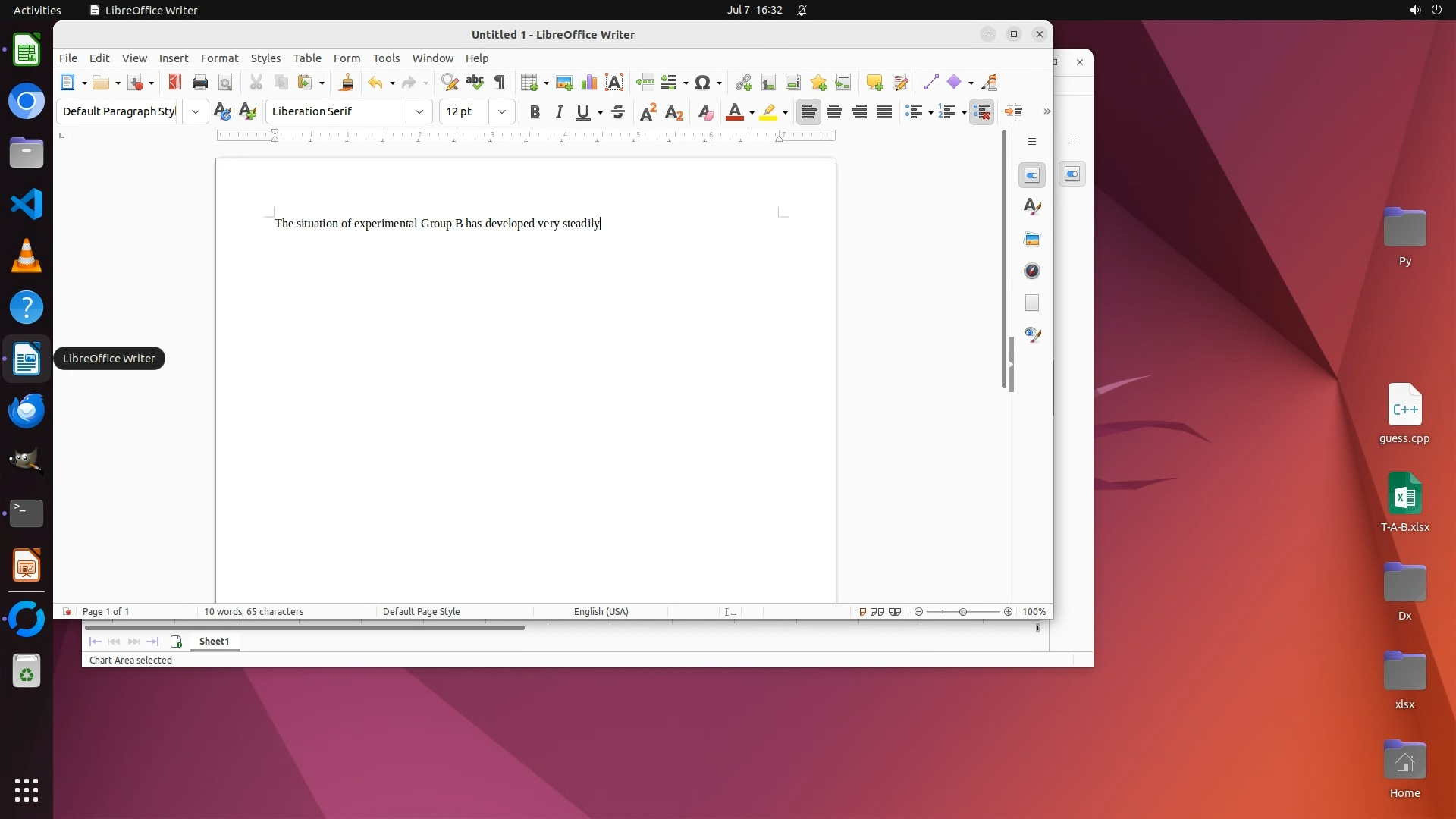Click the Clone Formatting paintbrush icon

[x=347, y=83]
